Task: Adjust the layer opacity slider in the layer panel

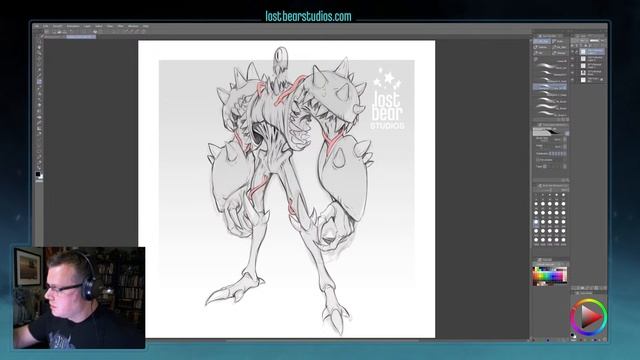Action: pos(594,40)
